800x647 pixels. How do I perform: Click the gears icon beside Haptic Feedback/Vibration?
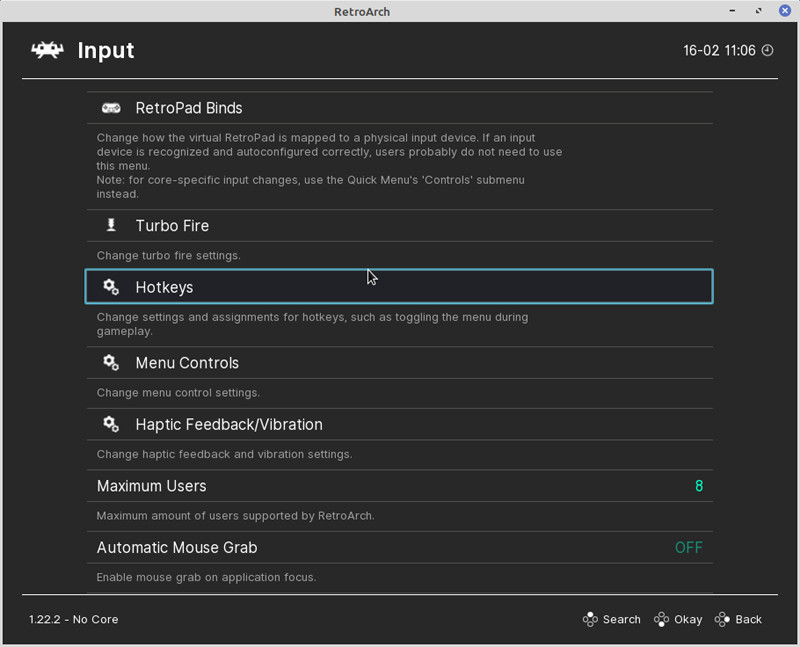coord(111,424)
